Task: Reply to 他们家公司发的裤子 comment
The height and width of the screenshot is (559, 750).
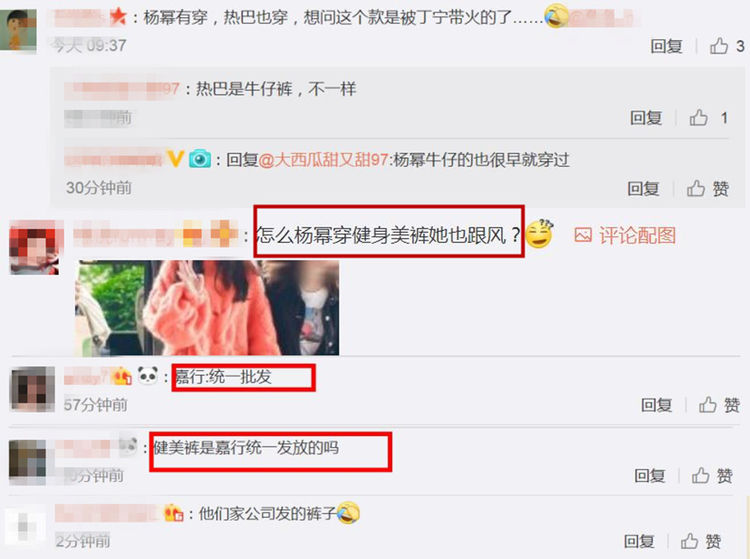Action: click(x=639, y=541)
